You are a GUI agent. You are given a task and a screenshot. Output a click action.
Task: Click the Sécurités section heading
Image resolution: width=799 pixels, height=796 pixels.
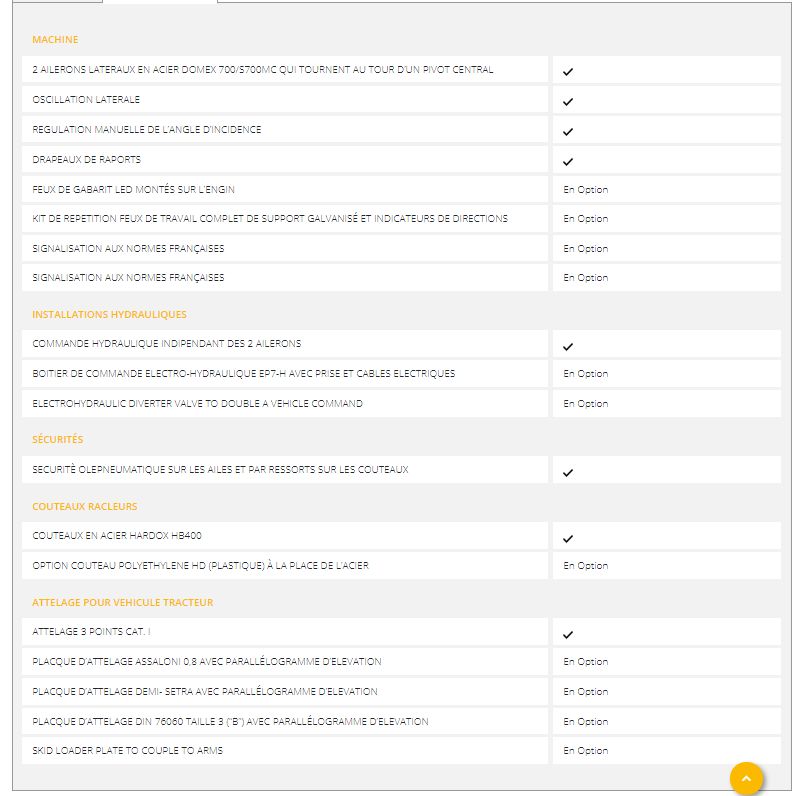click(57, 440)
